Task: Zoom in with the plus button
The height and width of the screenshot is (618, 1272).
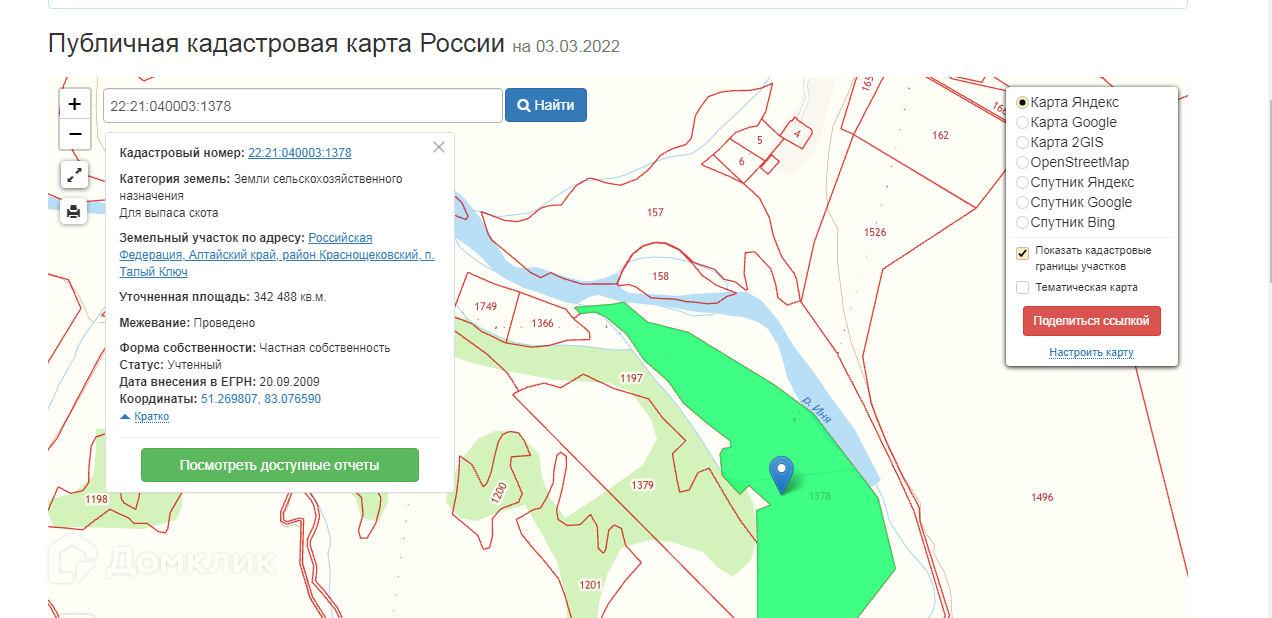Action: pyautogui.click(x=74, y=104)
